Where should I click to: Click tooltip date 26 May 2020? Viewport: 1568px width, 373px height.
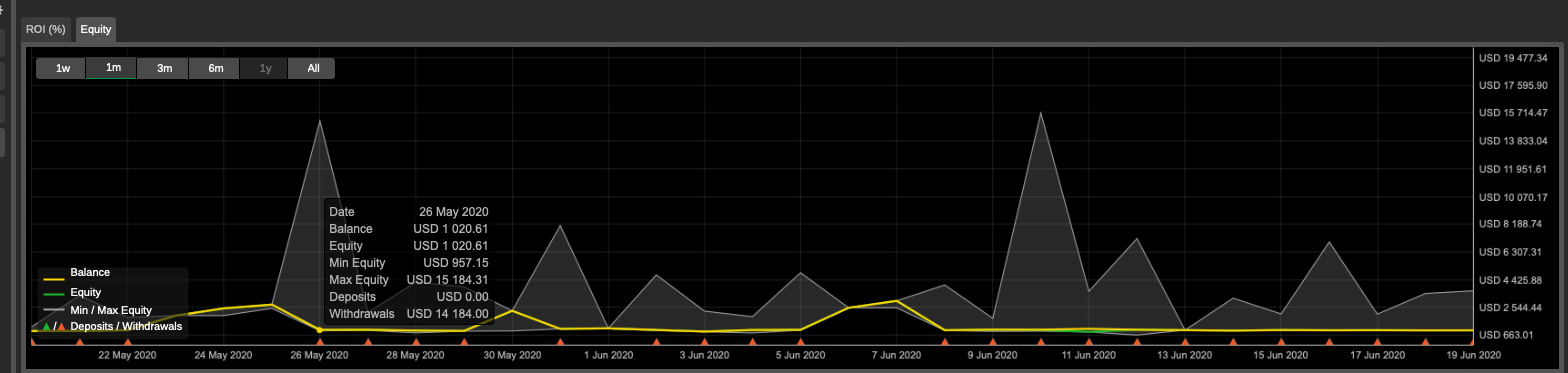click(x=453, y=212)
